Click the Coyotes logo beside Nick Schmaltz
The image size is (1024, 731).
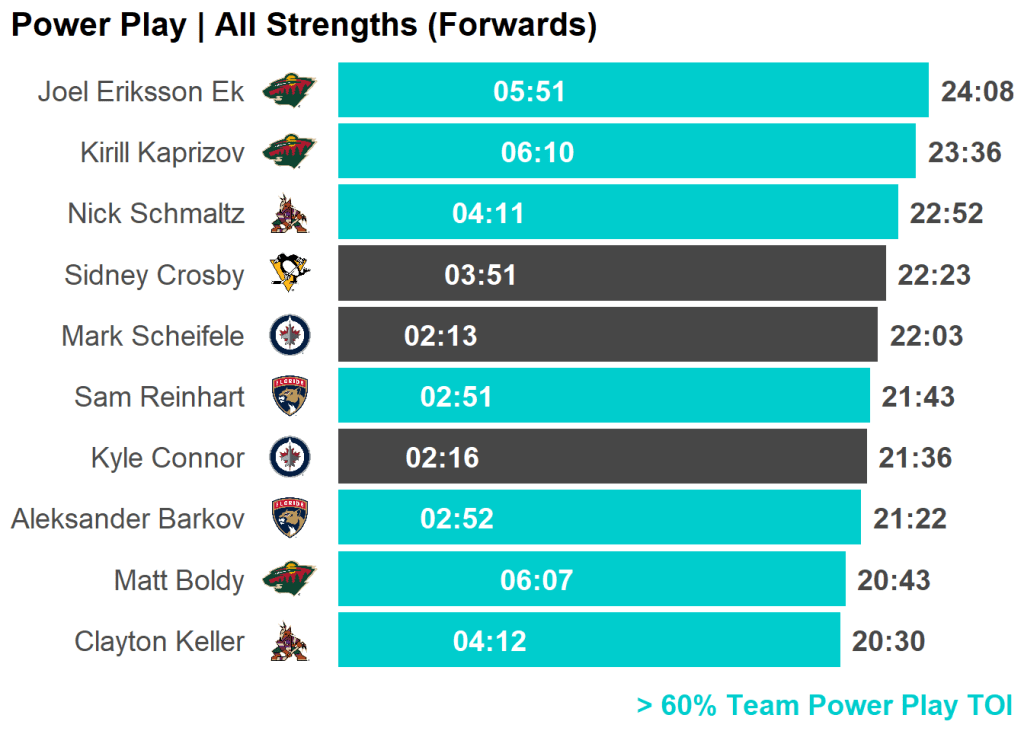(x=289, y=213)
